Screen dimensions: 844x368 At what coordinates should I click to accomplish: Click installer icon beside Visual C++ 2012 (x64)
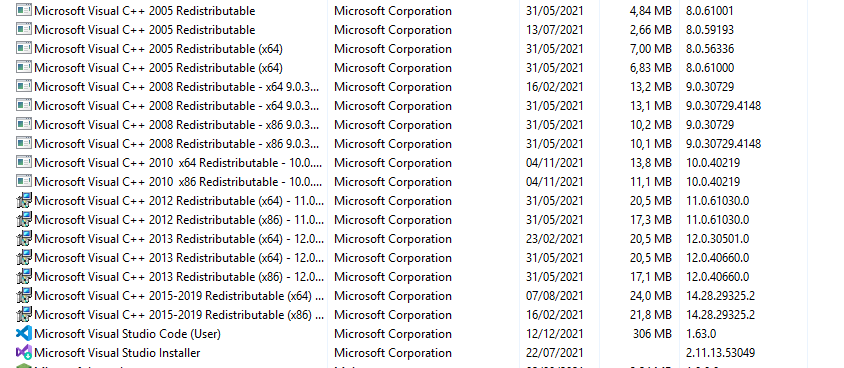[x=24, y=201]
